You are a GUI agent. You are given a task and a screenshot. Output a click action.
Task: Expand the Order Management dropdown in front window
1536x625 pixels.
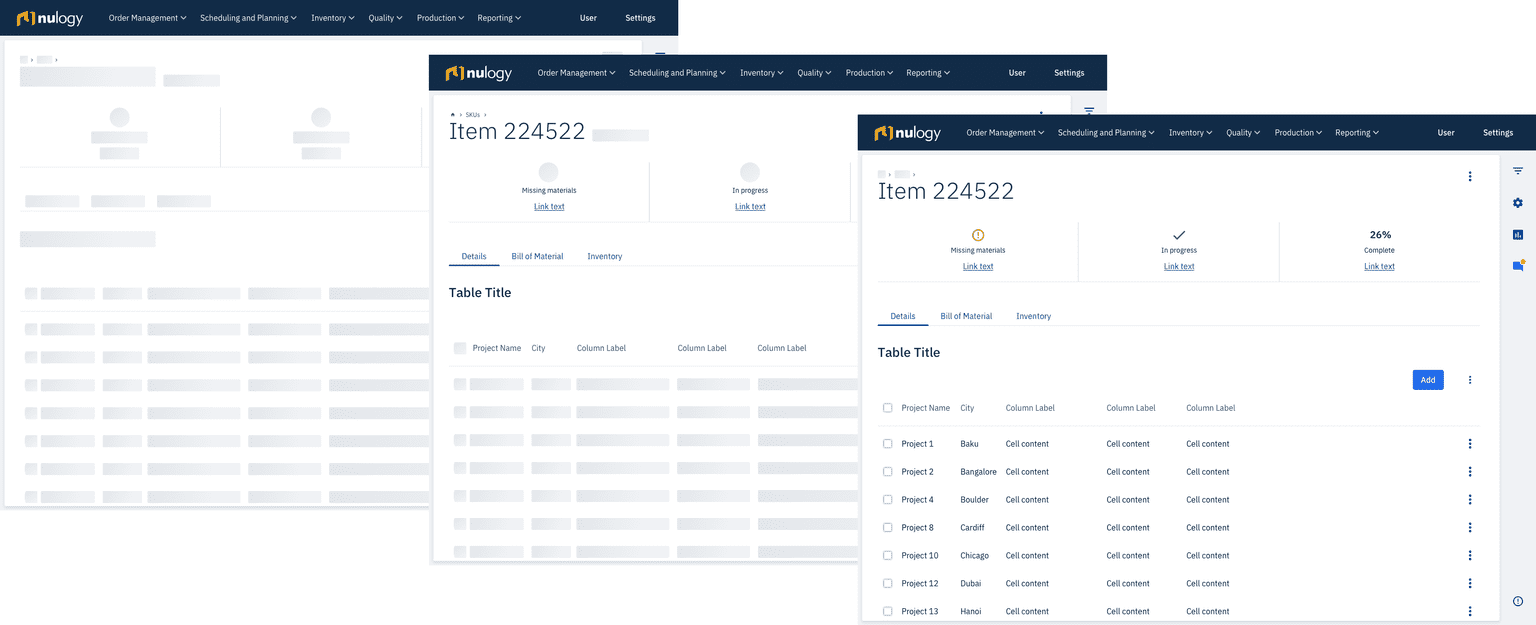pyautogui.click(x=1005, y=133)
